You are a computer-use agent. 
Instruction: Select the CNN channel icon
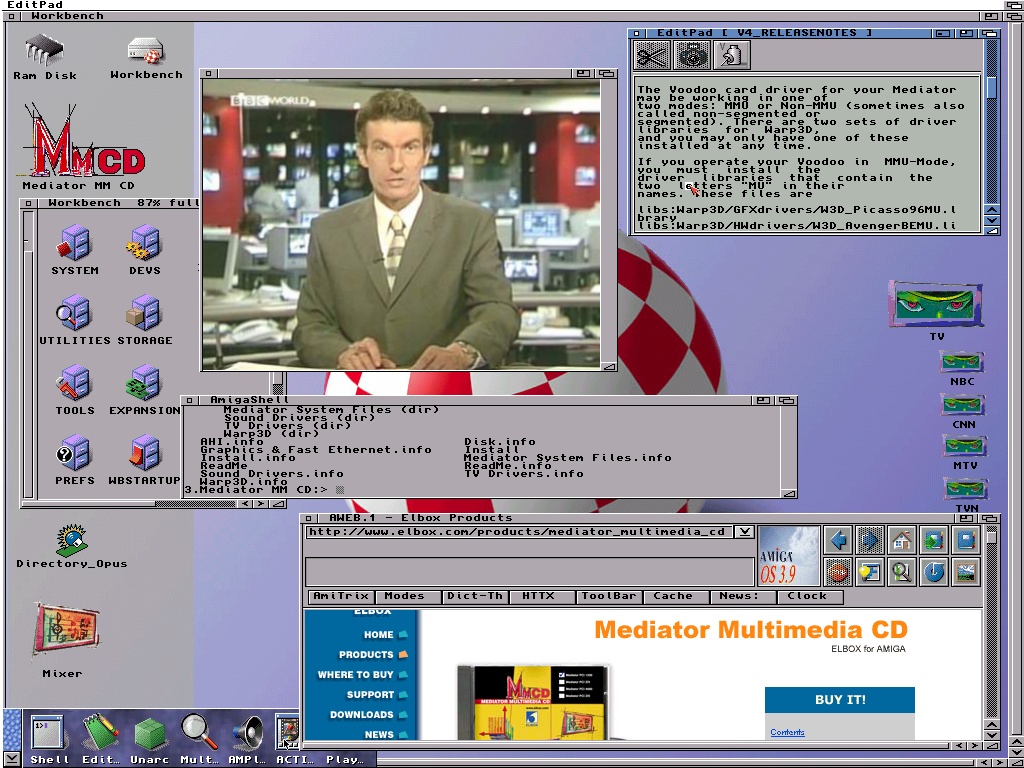tap(963, 406)
